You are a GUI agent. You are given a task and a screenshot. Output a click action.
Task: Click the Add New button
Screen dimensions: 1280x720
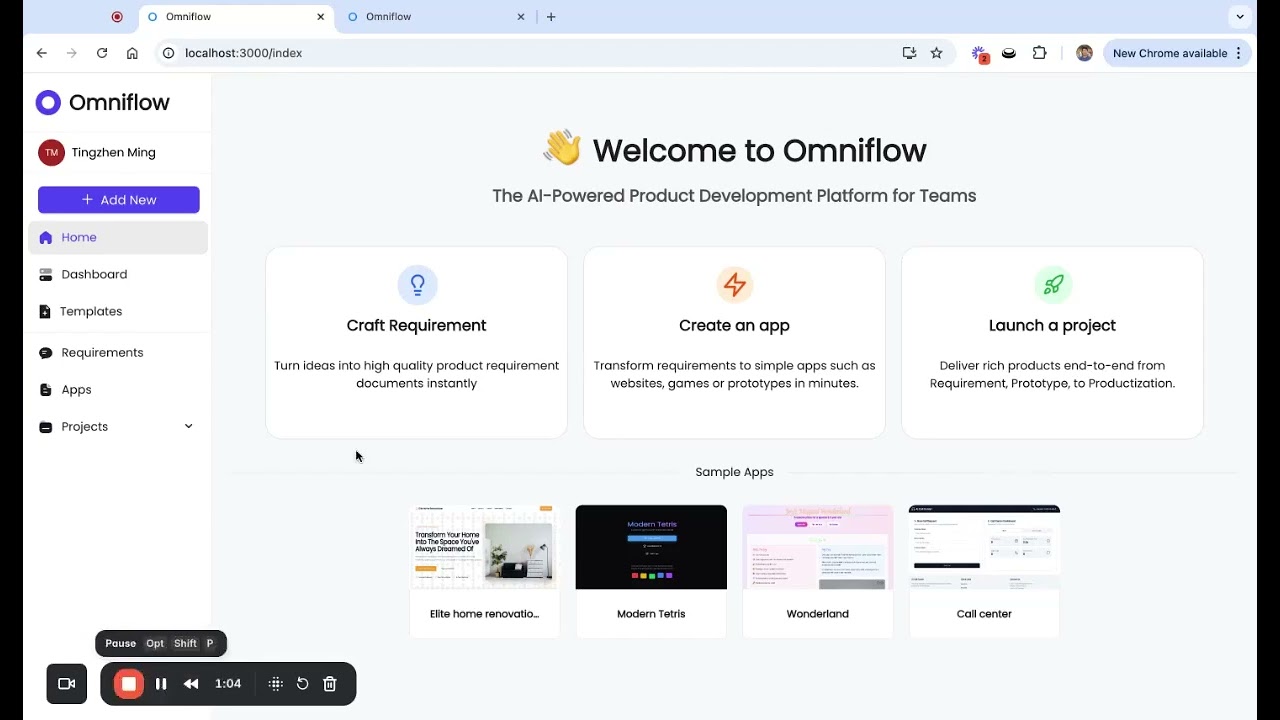pyautogui.click(x=119, y=200)
